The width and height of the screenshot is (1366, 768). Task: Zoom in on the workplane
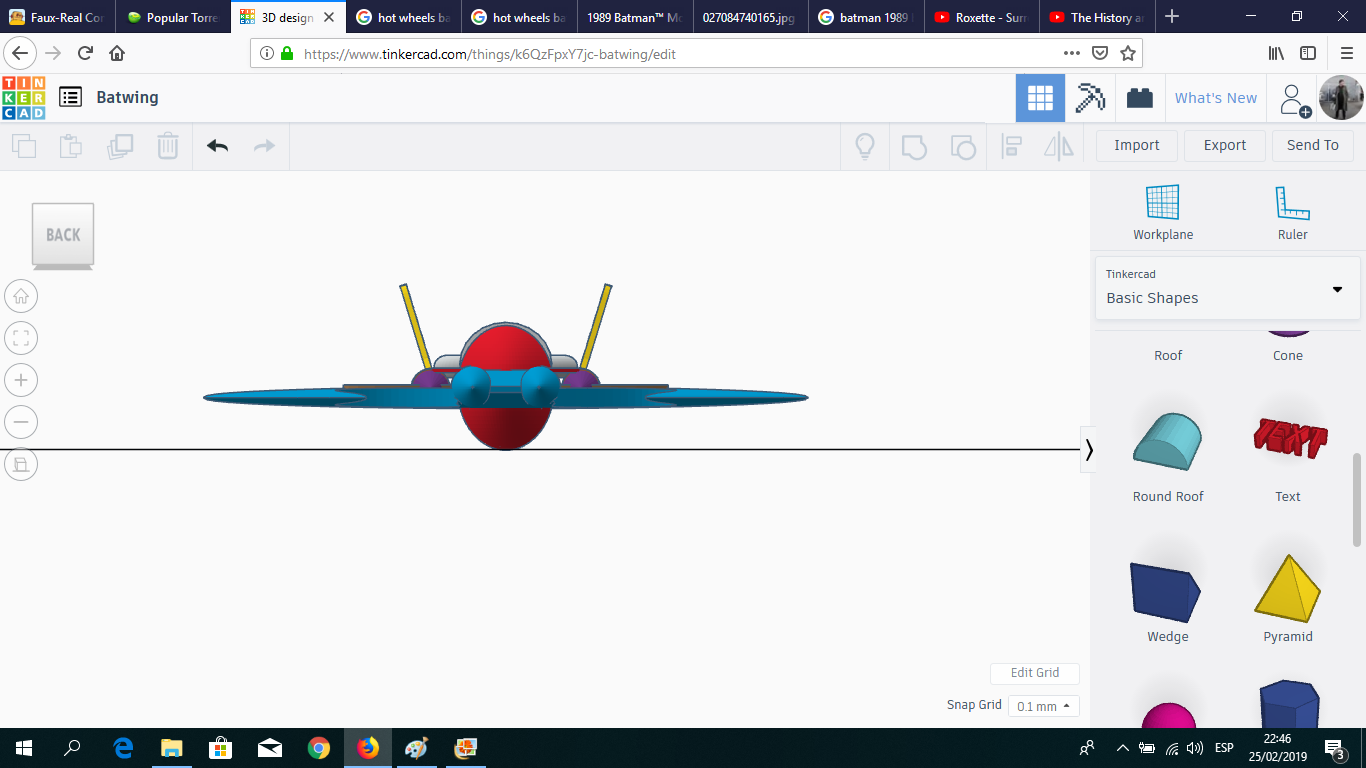(x=21, y=380)
